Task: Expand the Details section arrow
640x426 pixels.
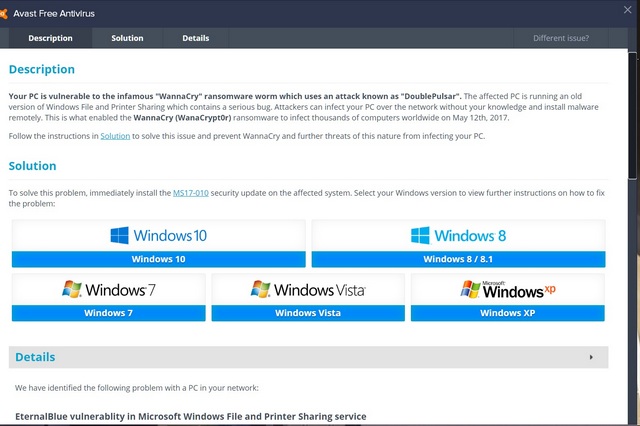Action: pos(591,357)
